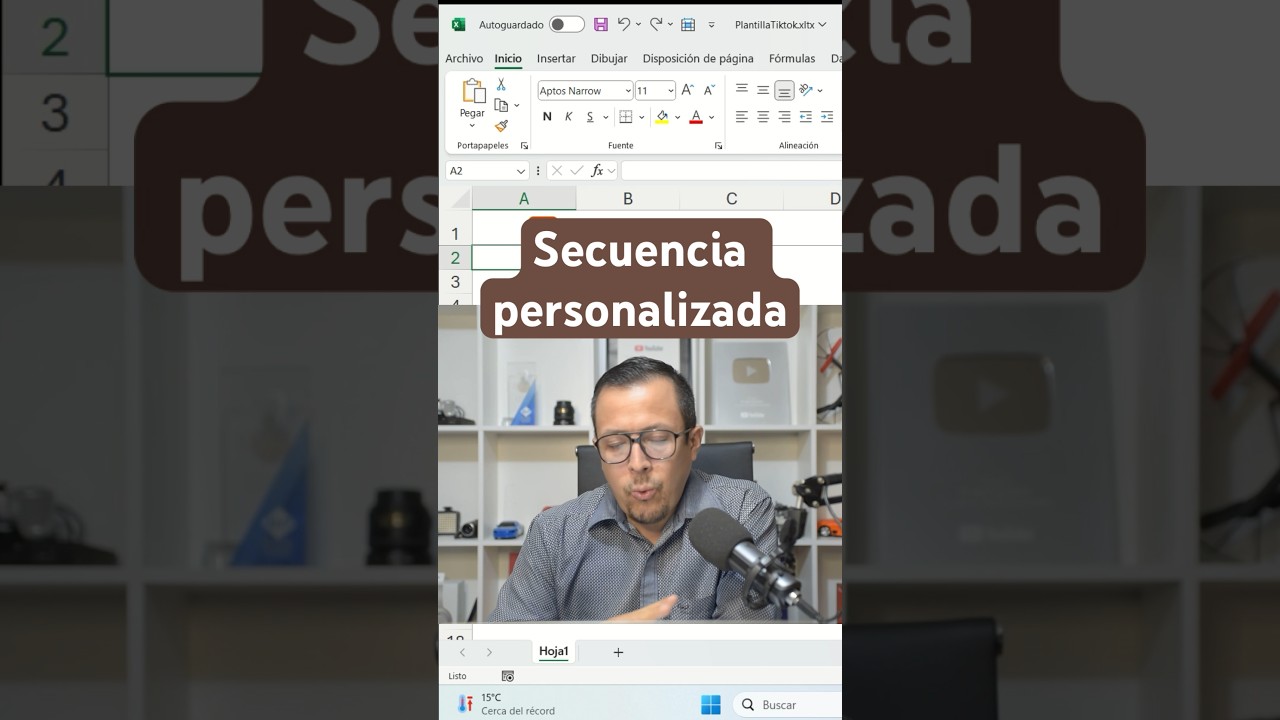This screenshot has height=720, width=1280.
Task: Open the Fórmulas tab
Action: tap(792, 58)
